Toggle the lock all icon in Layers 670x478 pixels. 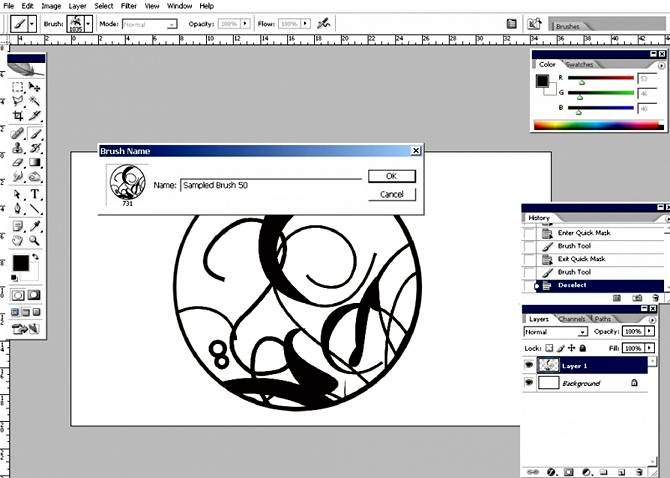point(583,348)
